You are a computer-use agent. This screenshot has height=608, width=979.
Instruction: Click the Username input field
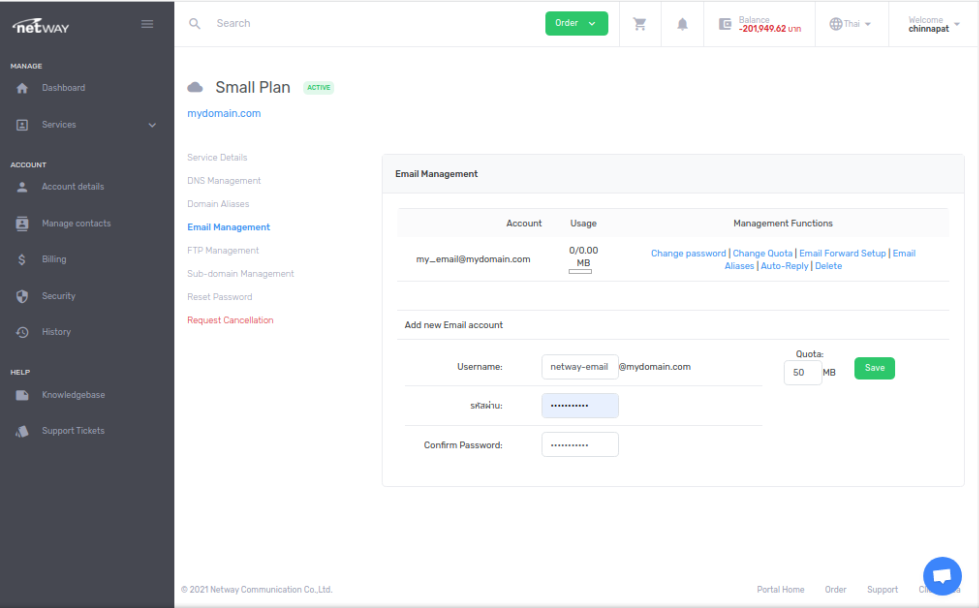coord(579,367)
